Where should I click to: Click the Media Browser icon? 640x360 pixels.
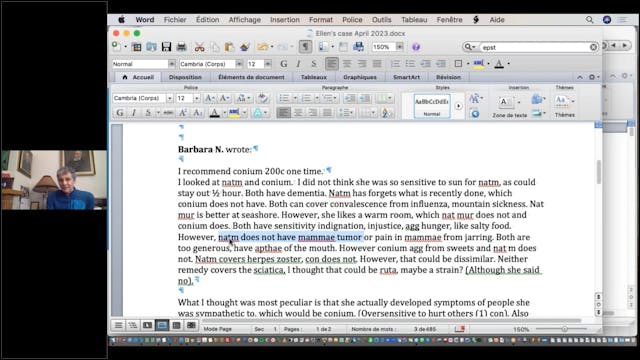coord(358,47)
